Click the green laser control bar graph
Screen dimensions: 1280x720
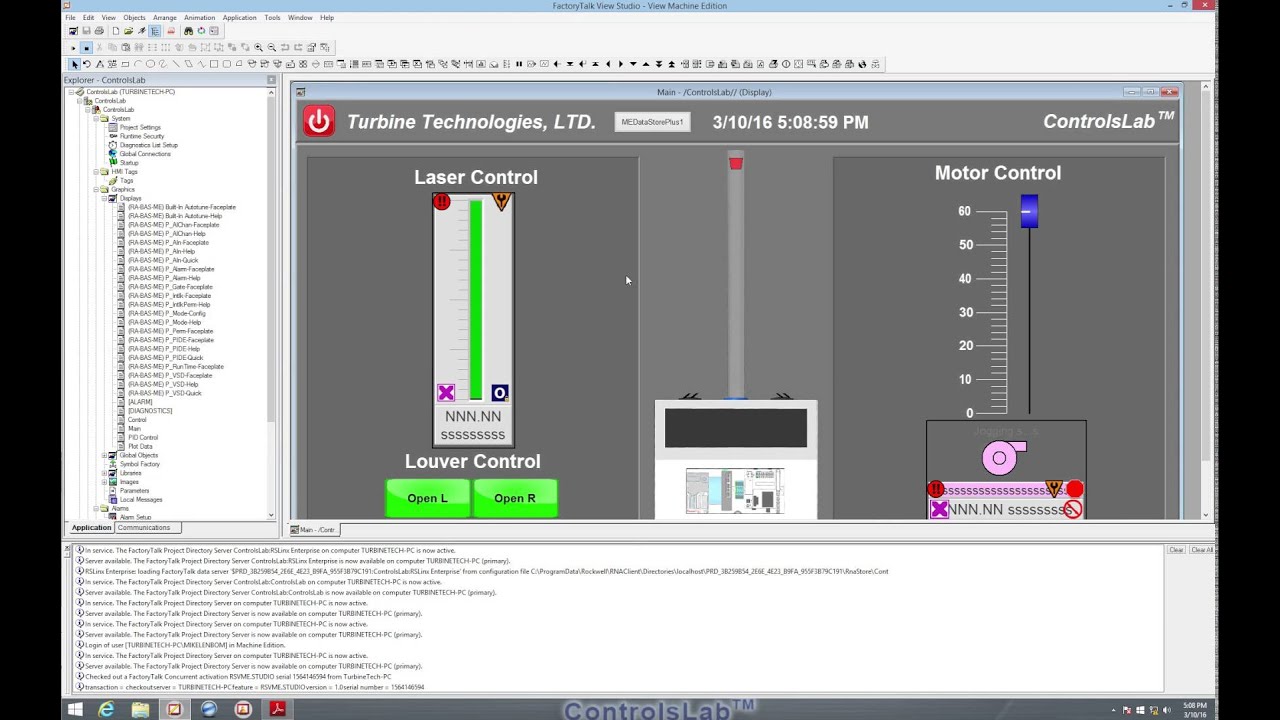[476, 300]
